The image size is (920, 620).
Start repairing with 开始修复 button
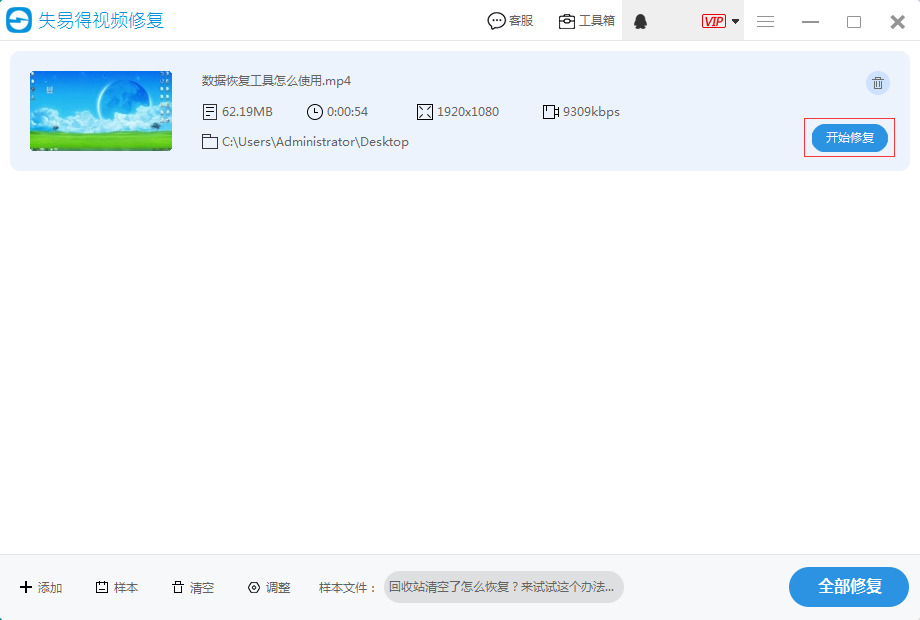click(849, 138)
